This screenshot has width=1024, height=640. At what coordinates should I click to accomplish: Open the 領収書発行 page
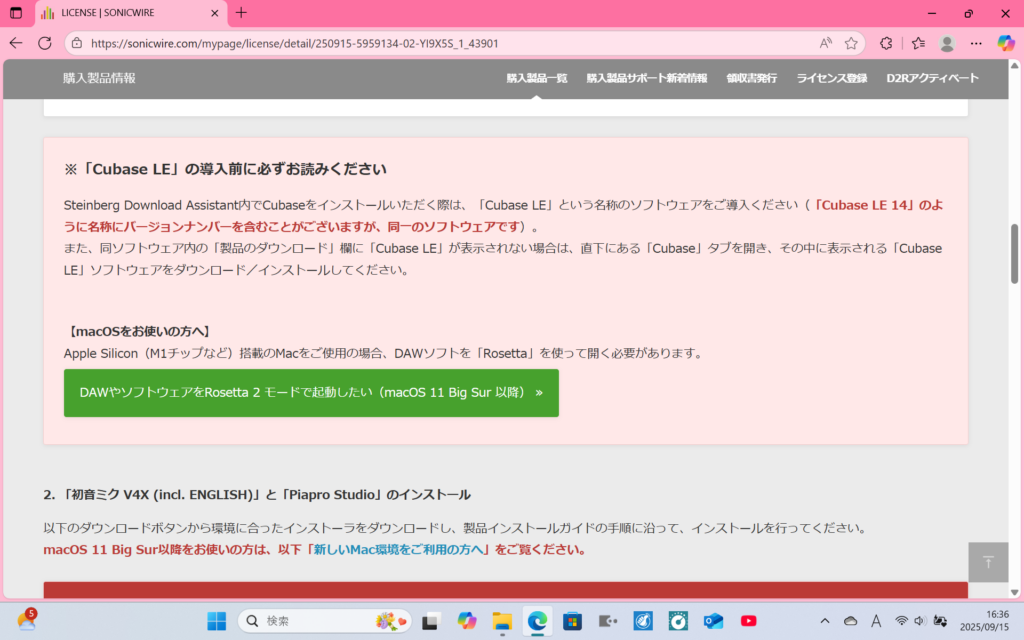pyautogui.click(x=751, y=78)
